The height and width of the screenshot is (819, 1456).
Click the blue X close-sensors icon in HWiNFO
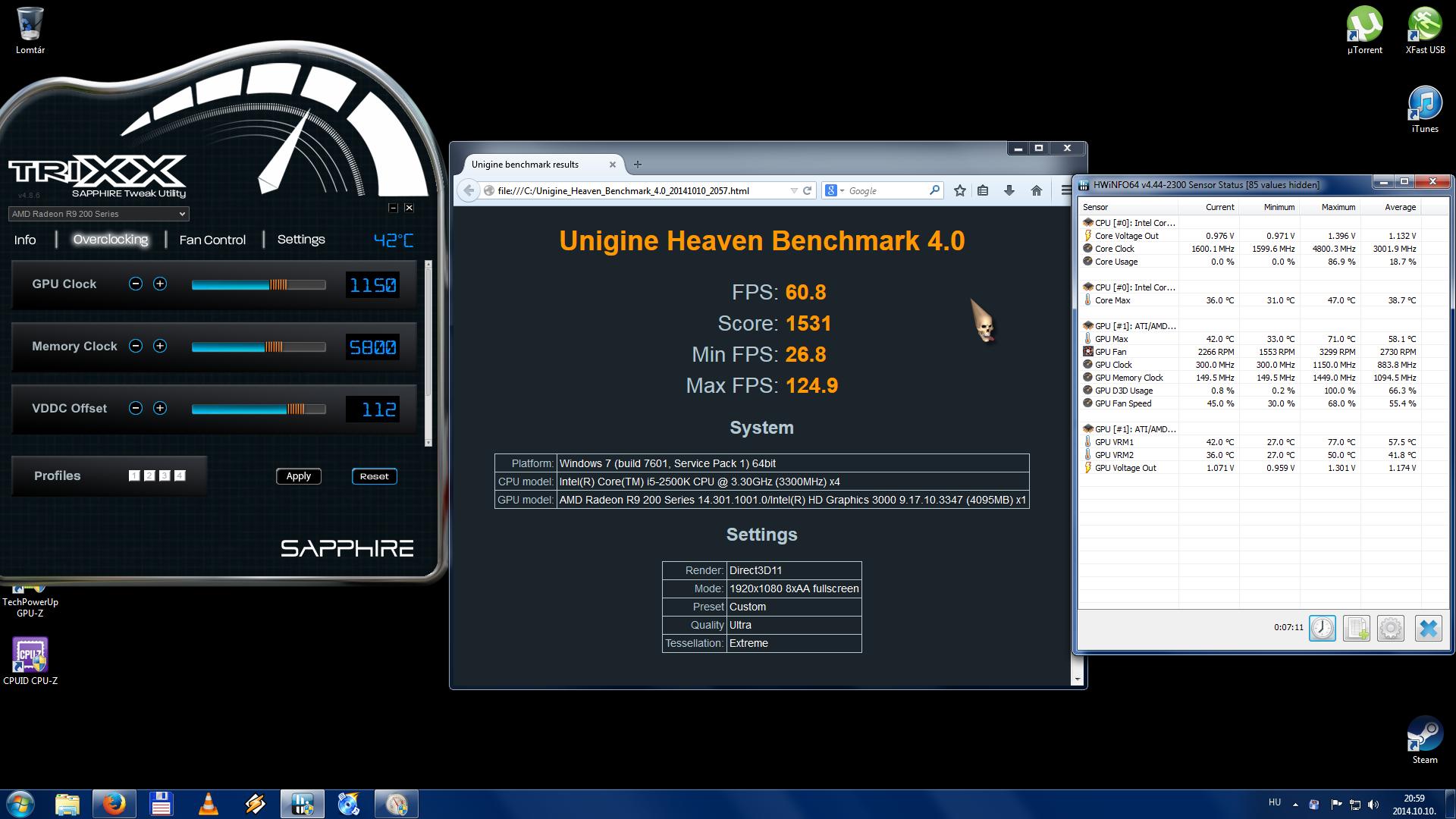pos(1429,628)
